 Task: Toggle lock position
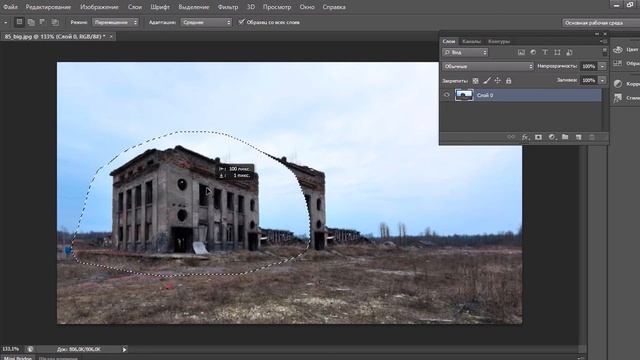(498, 81)
